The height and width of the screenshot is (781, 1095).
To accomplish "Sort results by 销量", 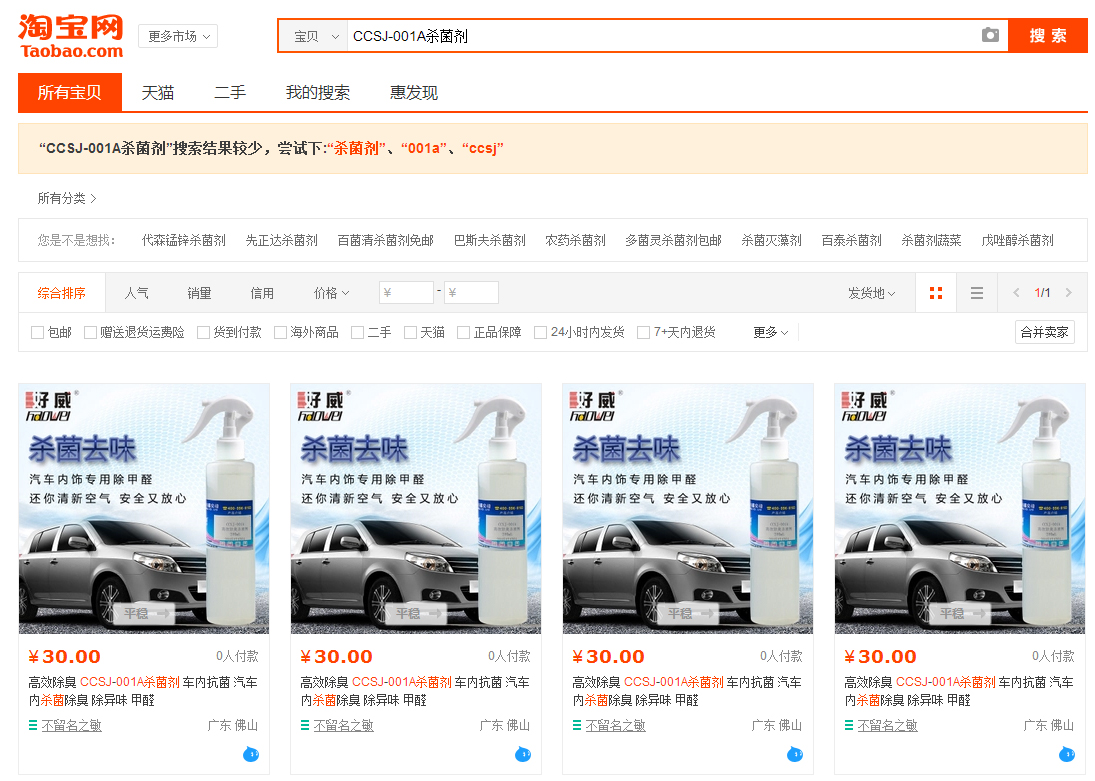I will 199,293.
